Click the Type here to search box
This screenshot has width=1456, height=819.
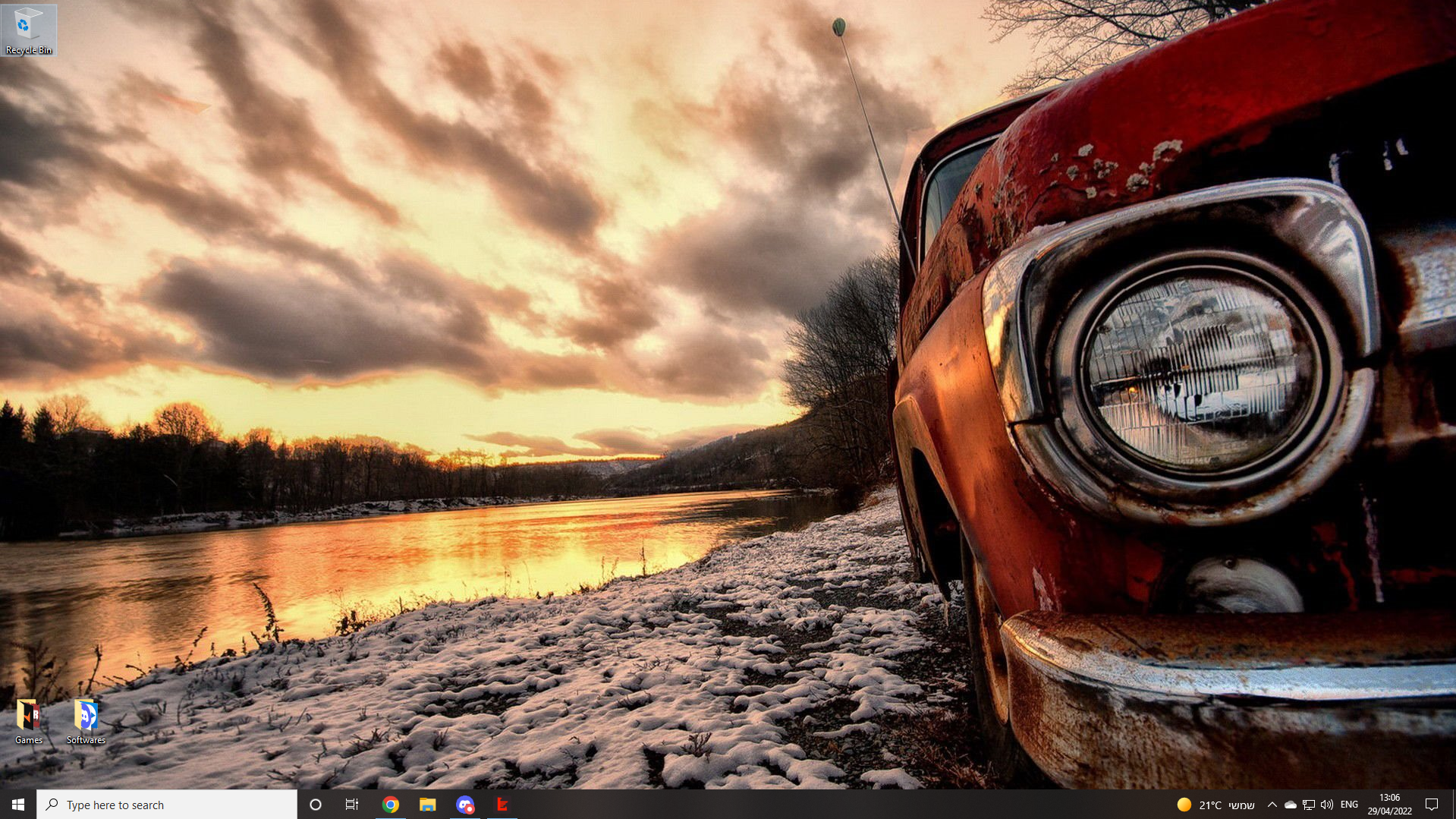click(167, 805)
